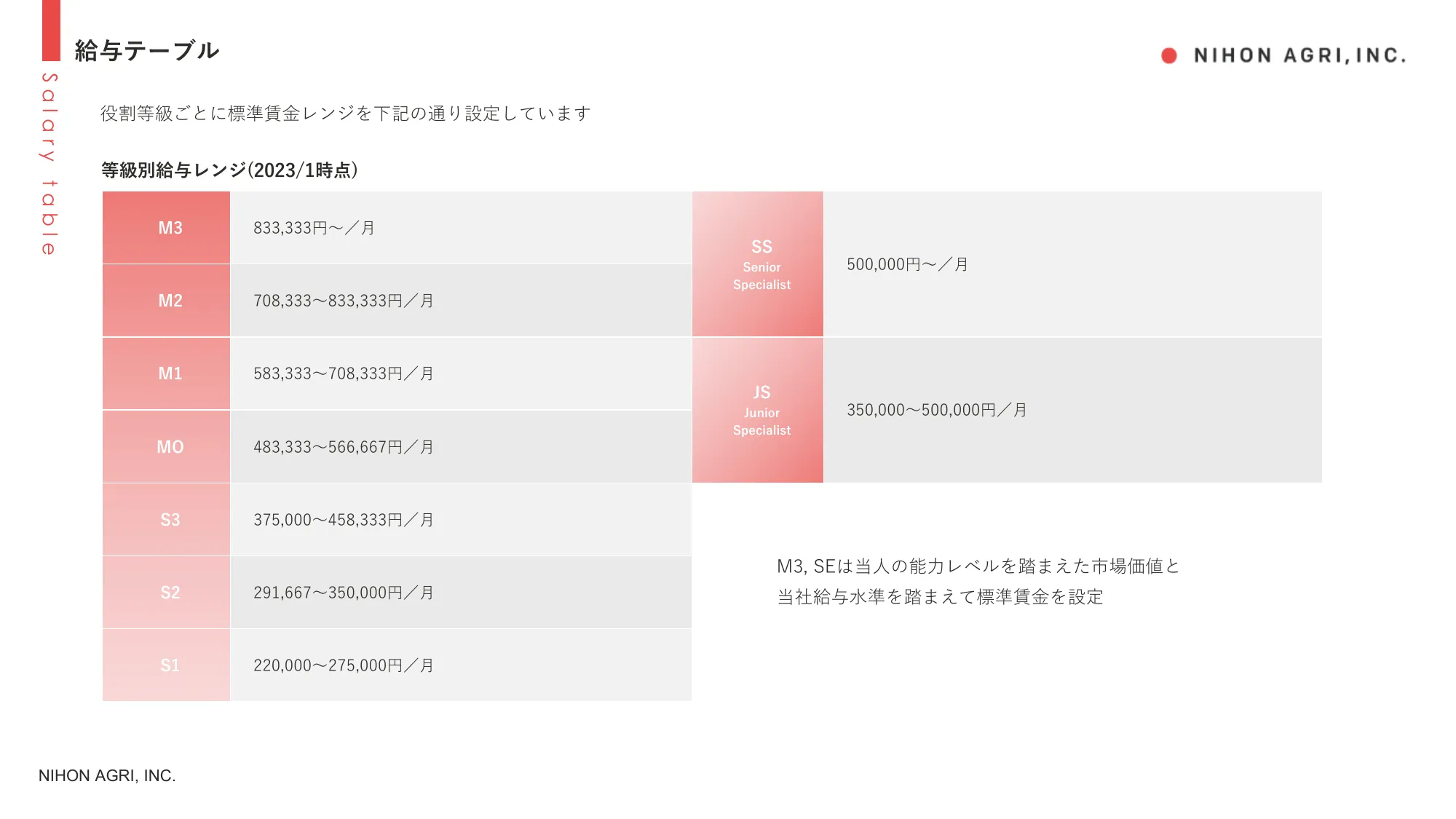Select the M2 grade cell

(x=166, y=301)
